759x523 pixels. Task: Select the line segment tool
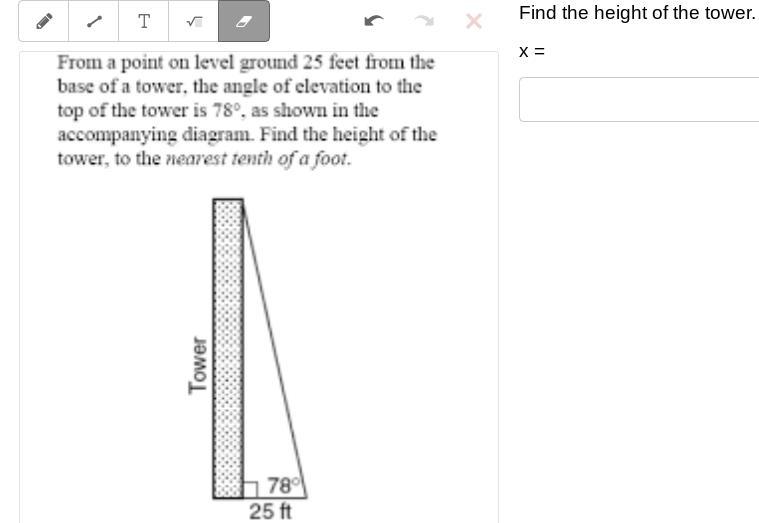94,21
